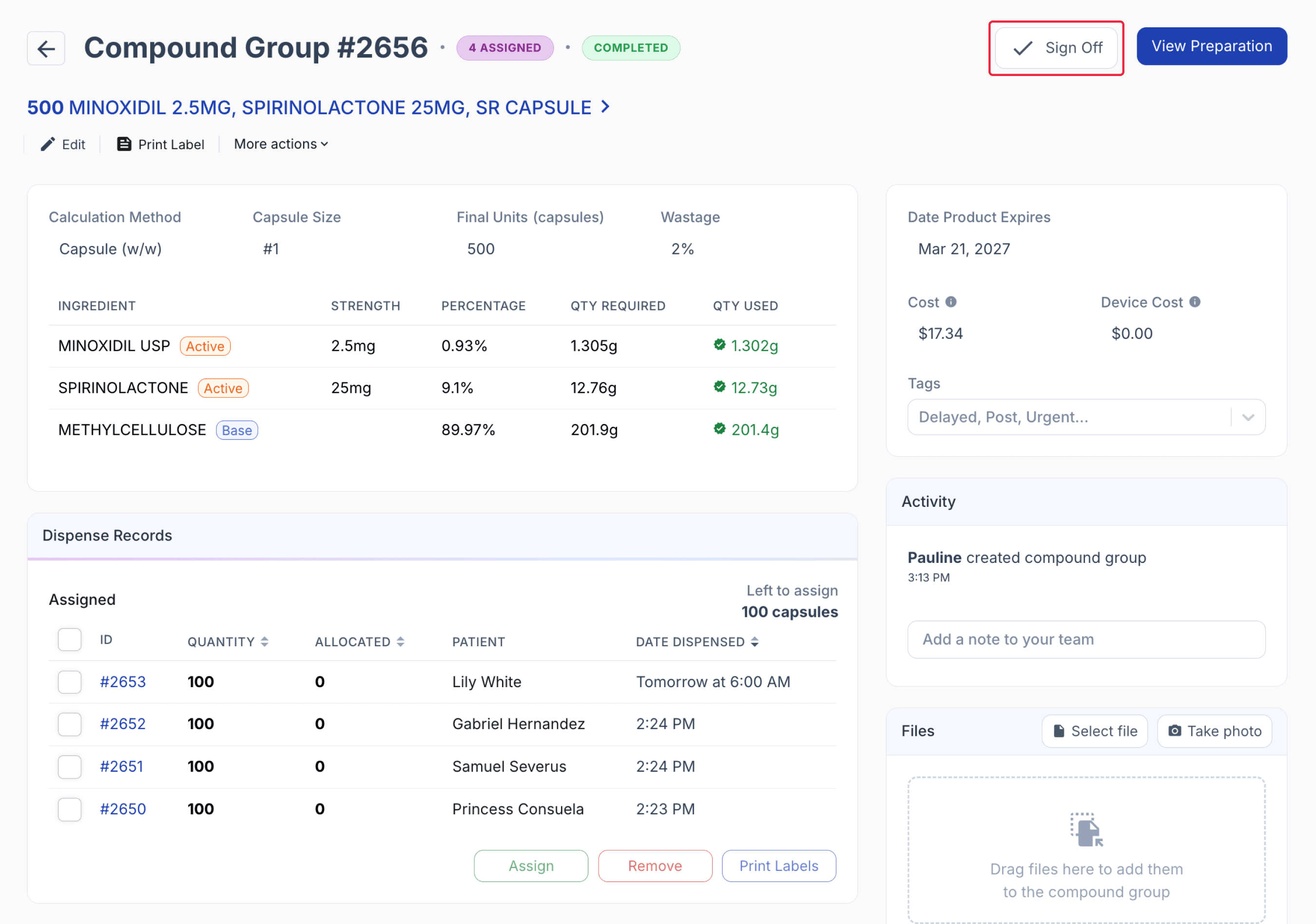
Task: Expand the Tags dropdown chevron
Action: tap(1248, 417)
